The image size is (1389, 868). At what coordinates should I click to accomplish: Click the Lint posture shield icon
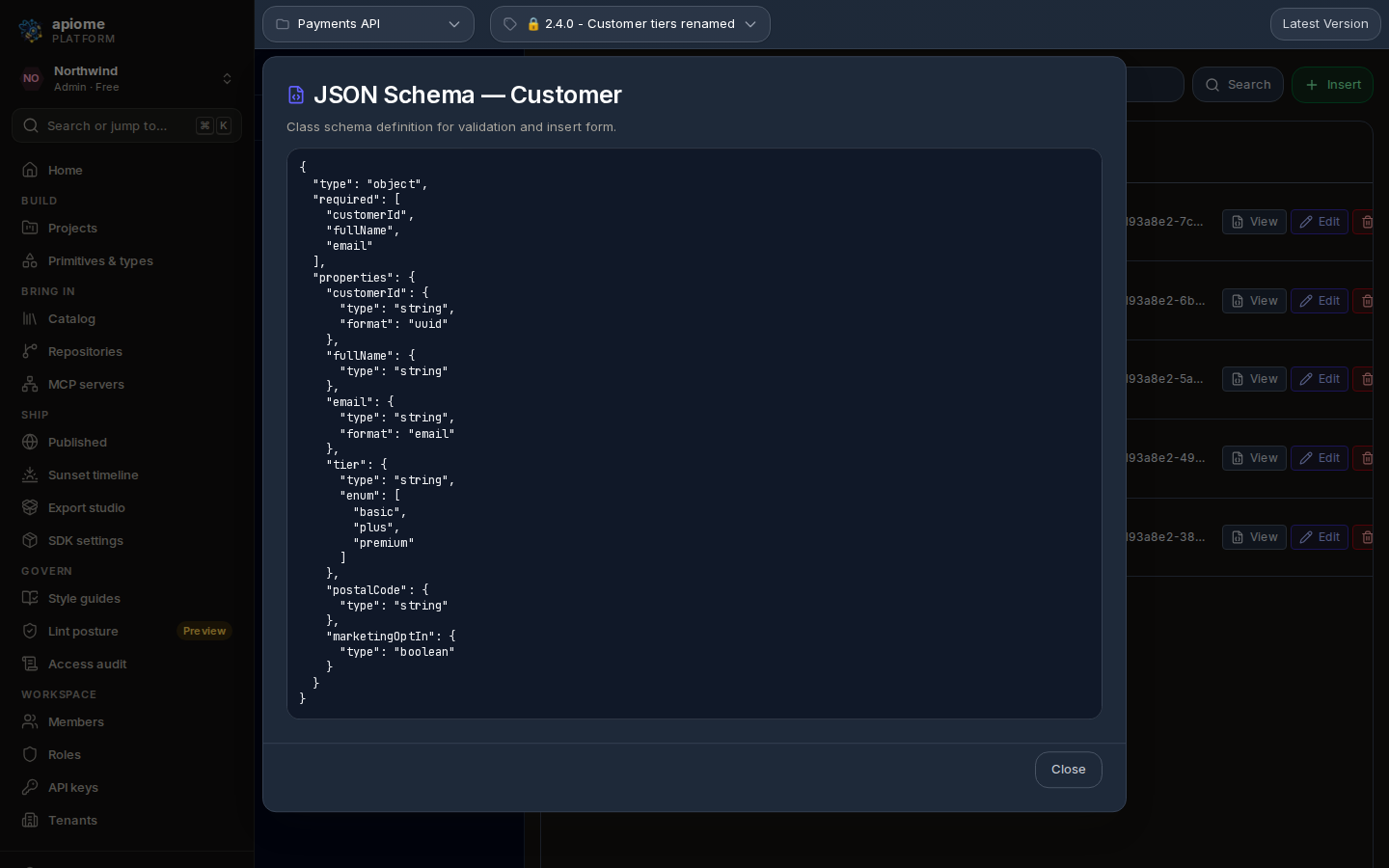point(30,631)
